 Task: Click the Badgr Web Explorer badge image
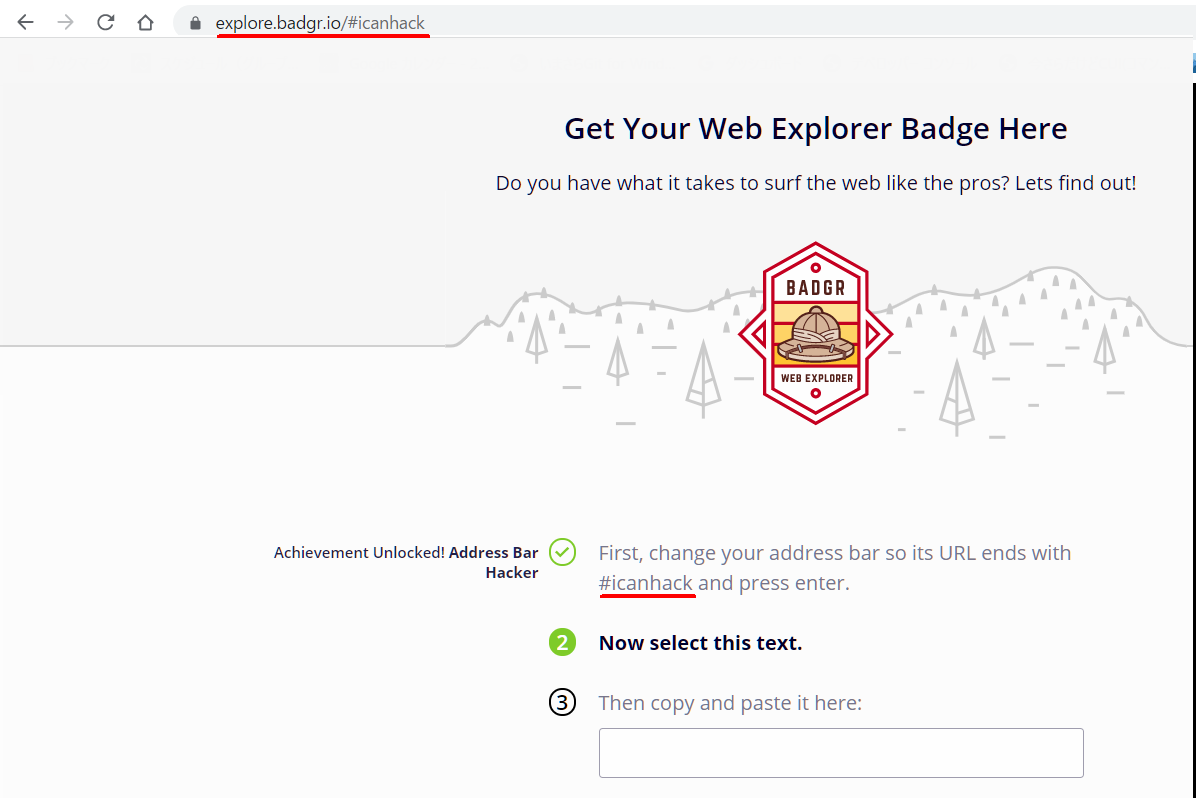pos(815,333)
